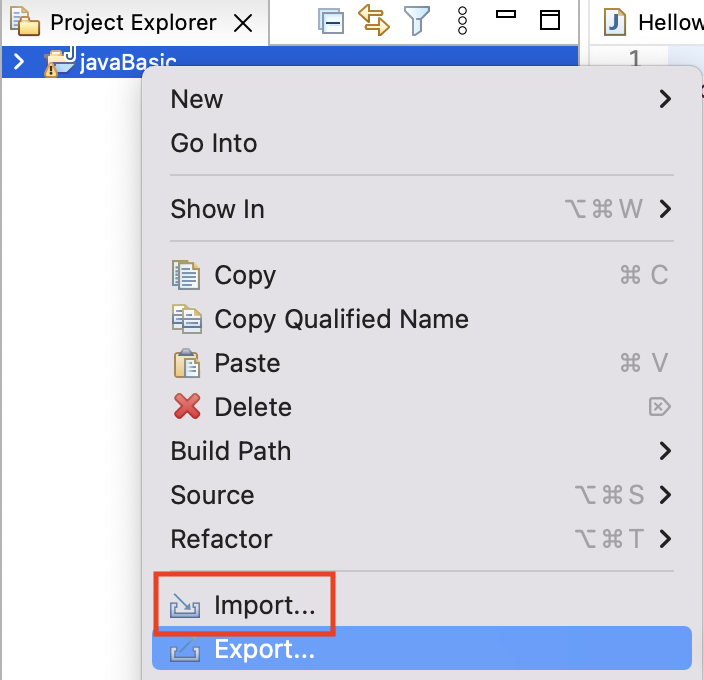The height and width of the screenshot is (680, 704).
Task: Click the javaBasic project folder icon
Action: point(59,61)
